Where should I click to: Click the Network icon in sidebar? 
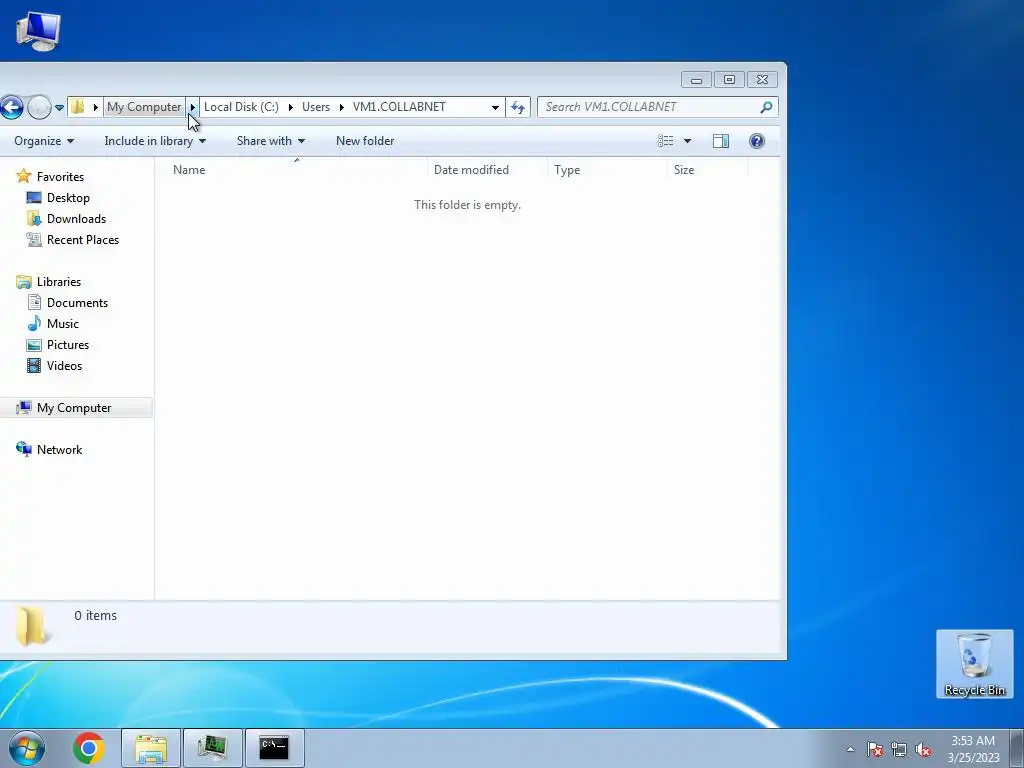coord(24,449)
